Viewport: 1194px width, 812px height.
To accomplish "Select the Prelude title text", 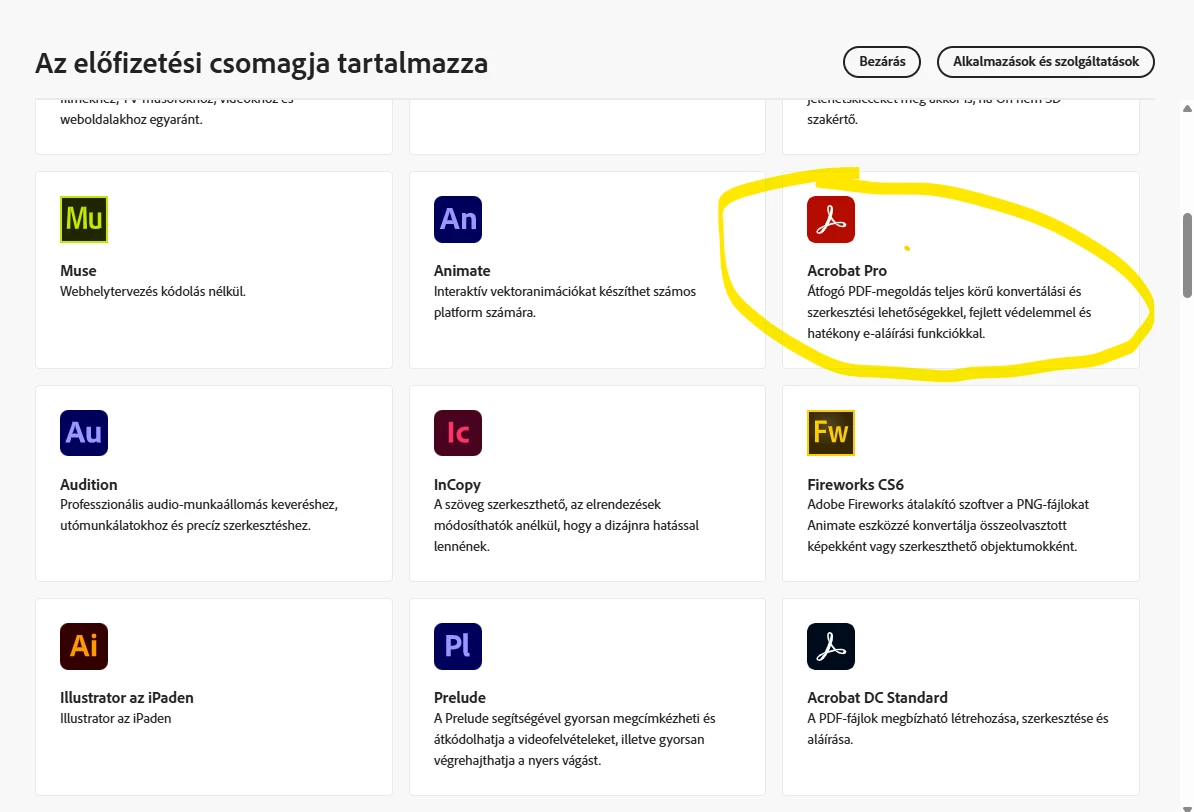I will 460,698.
